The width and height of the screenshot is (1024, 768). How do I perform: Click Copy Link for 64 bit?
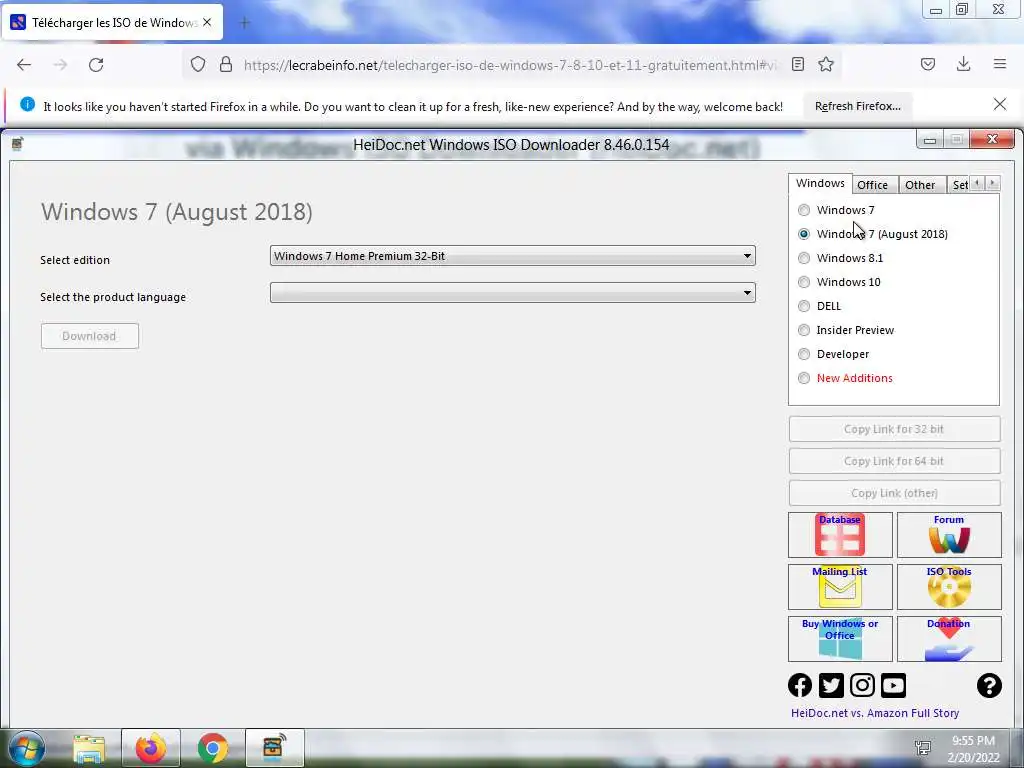(894, 461)
